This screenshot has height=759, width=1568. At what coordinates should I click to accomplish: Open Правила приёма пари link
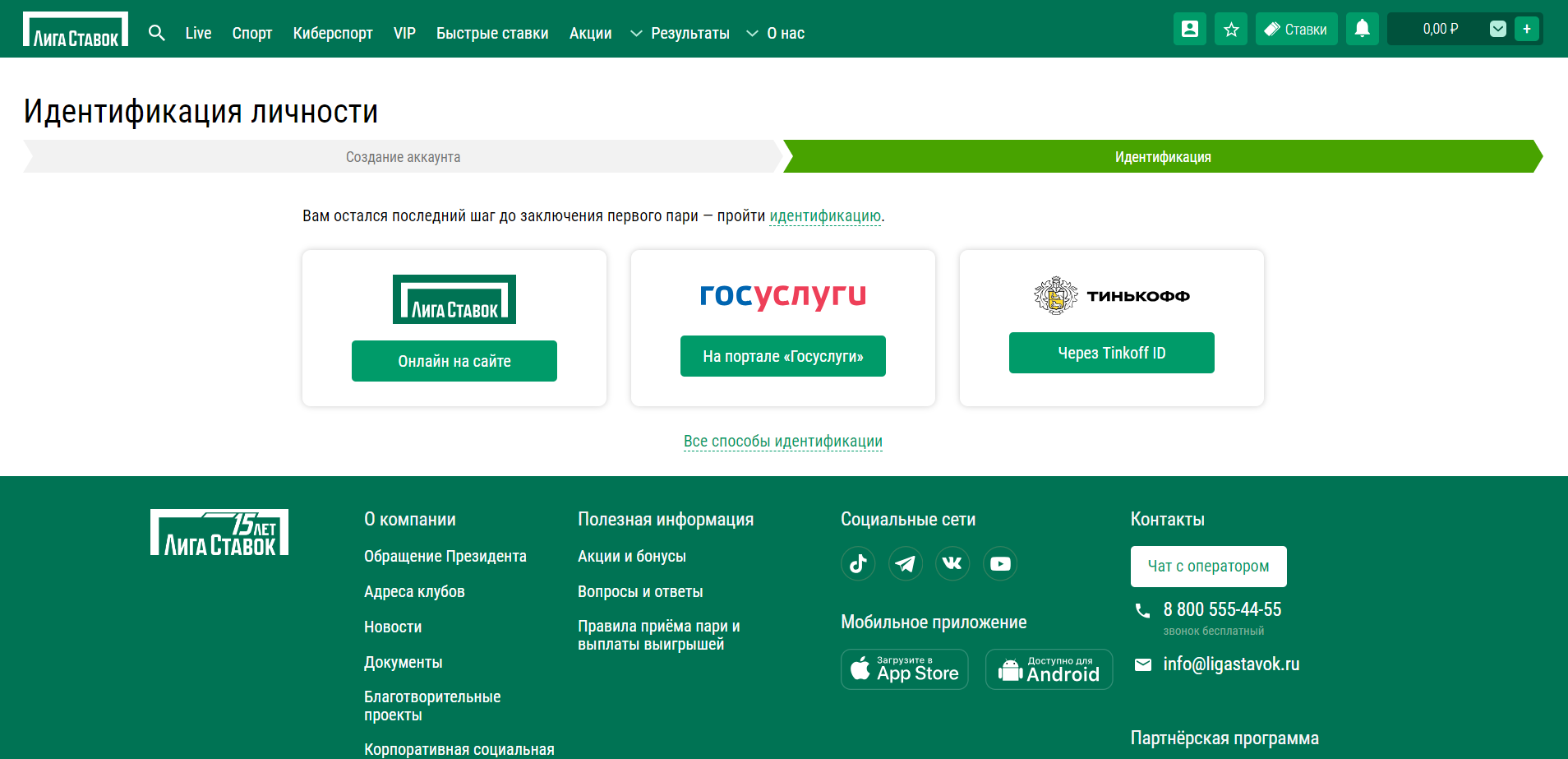coord(659,636)
